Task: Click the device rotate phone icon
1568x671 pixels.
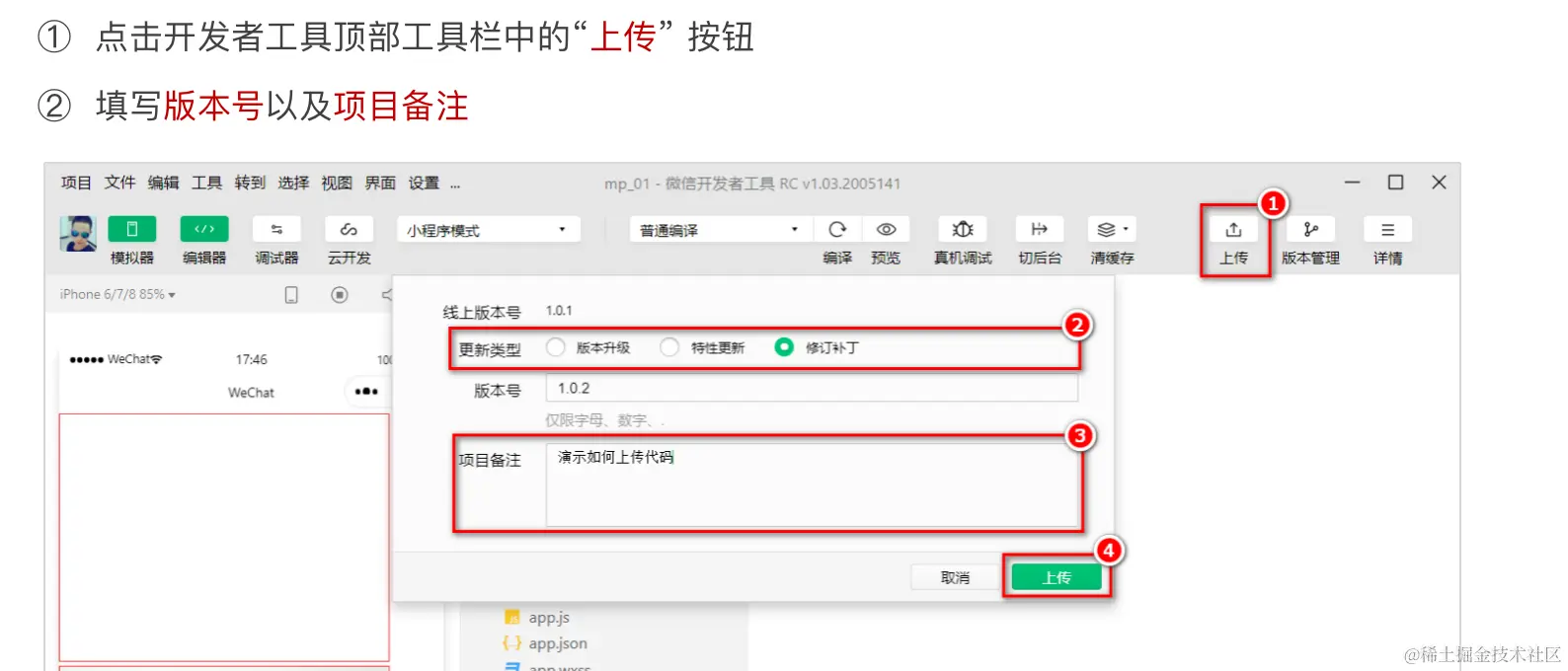Action: tap(291, 295)
